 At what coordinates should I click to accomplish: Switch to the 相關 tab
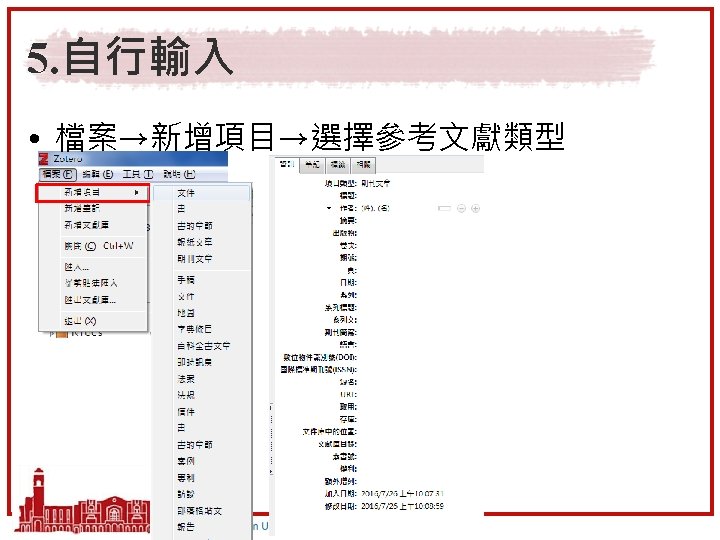point(363,164)
